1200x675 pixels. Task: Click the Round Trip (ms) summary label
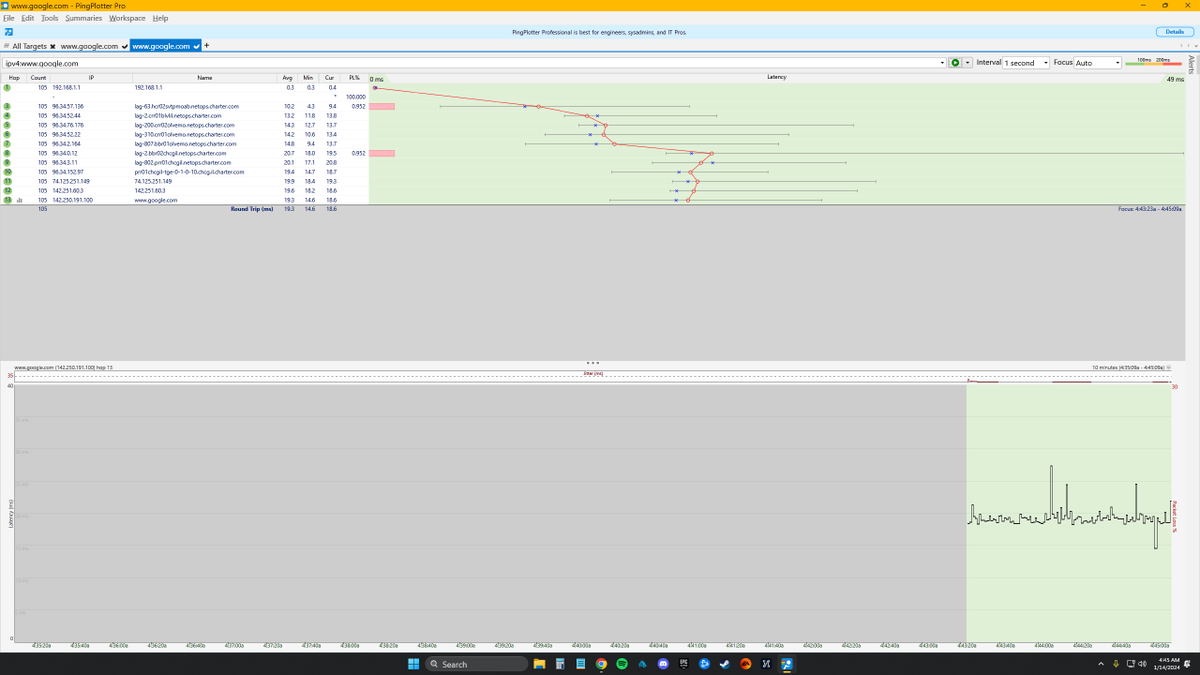click(x=252, y=209)
